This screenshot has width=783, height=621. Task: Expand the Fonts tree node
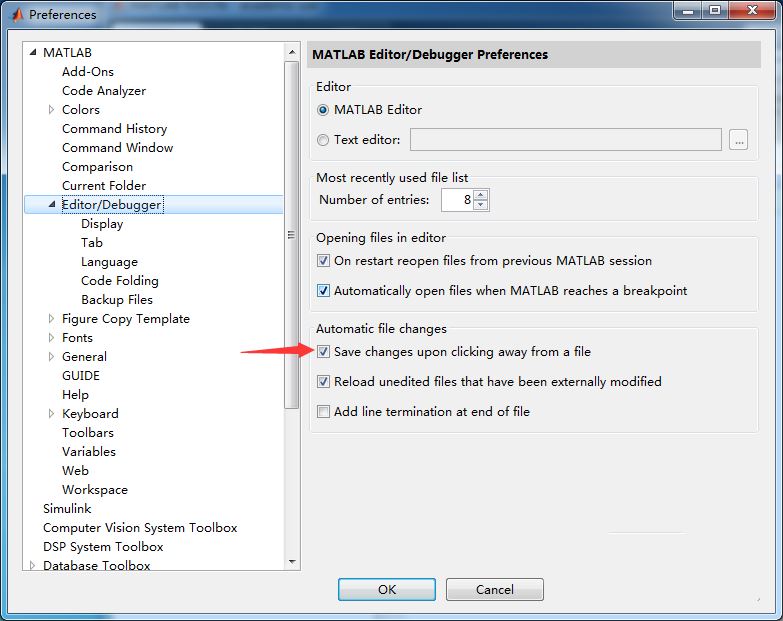pos(51,337)
